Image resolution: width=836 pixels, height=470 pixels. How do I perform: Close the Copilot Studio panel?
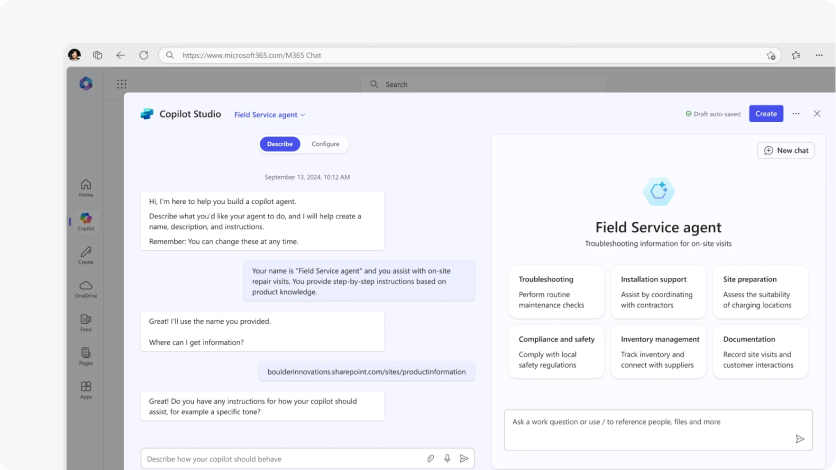[x=817, y=114]
